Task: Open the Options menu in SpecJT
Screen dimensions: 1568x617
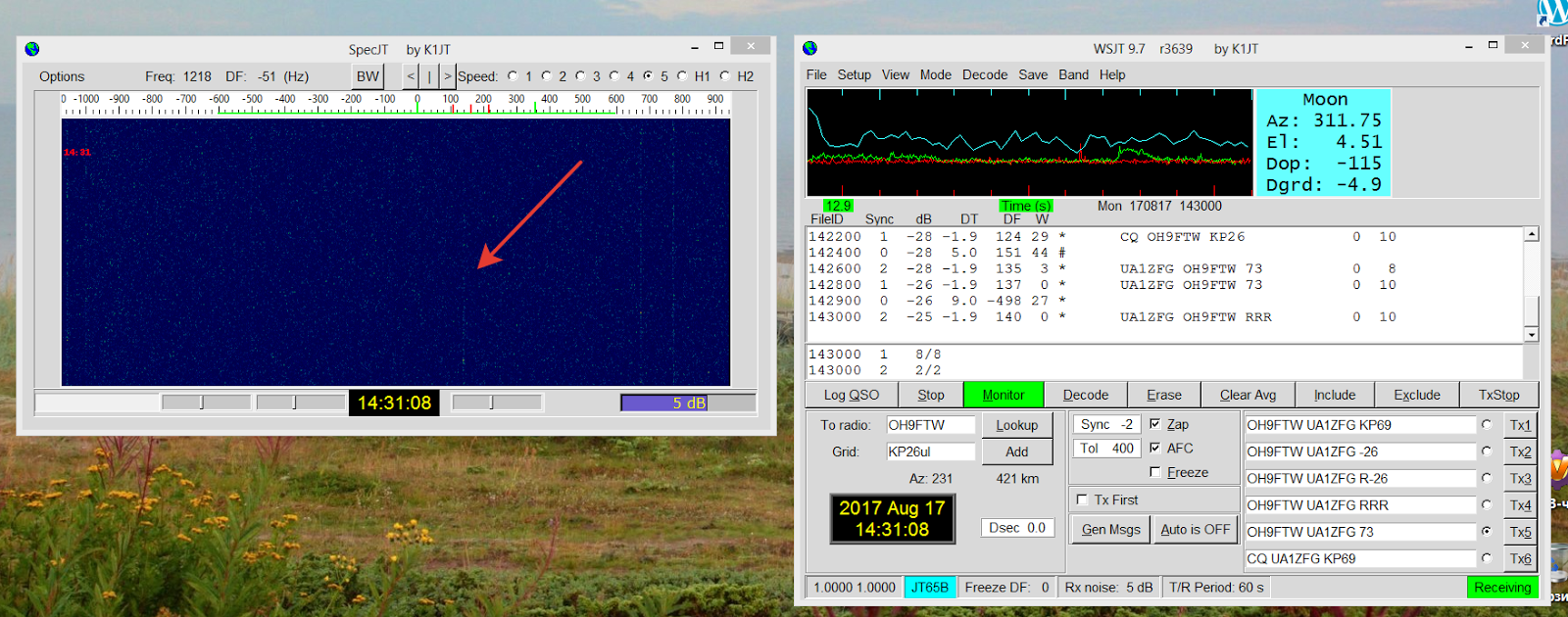Action: pos(62,76)
